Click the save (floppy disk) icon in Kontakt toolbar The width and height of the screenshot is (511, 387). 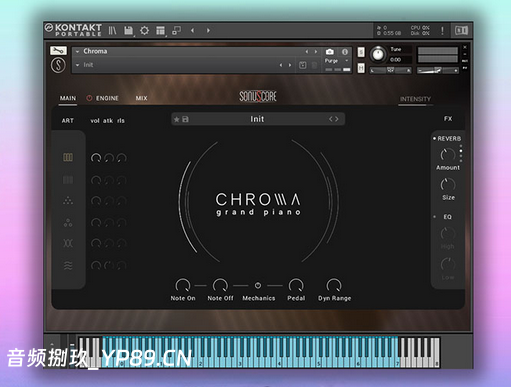128,31
